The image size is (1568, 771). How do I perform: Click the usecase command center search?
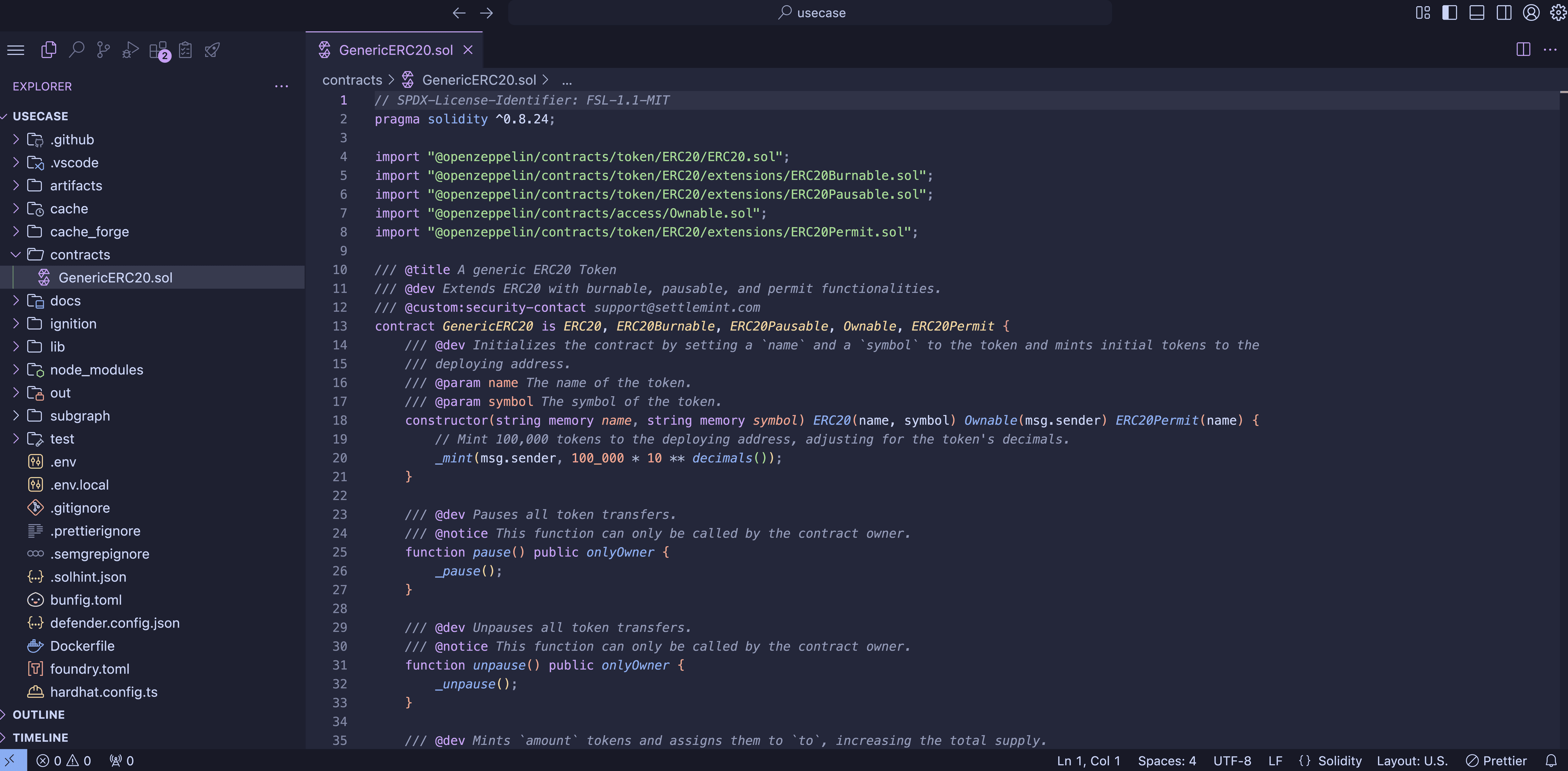point(810,13)
